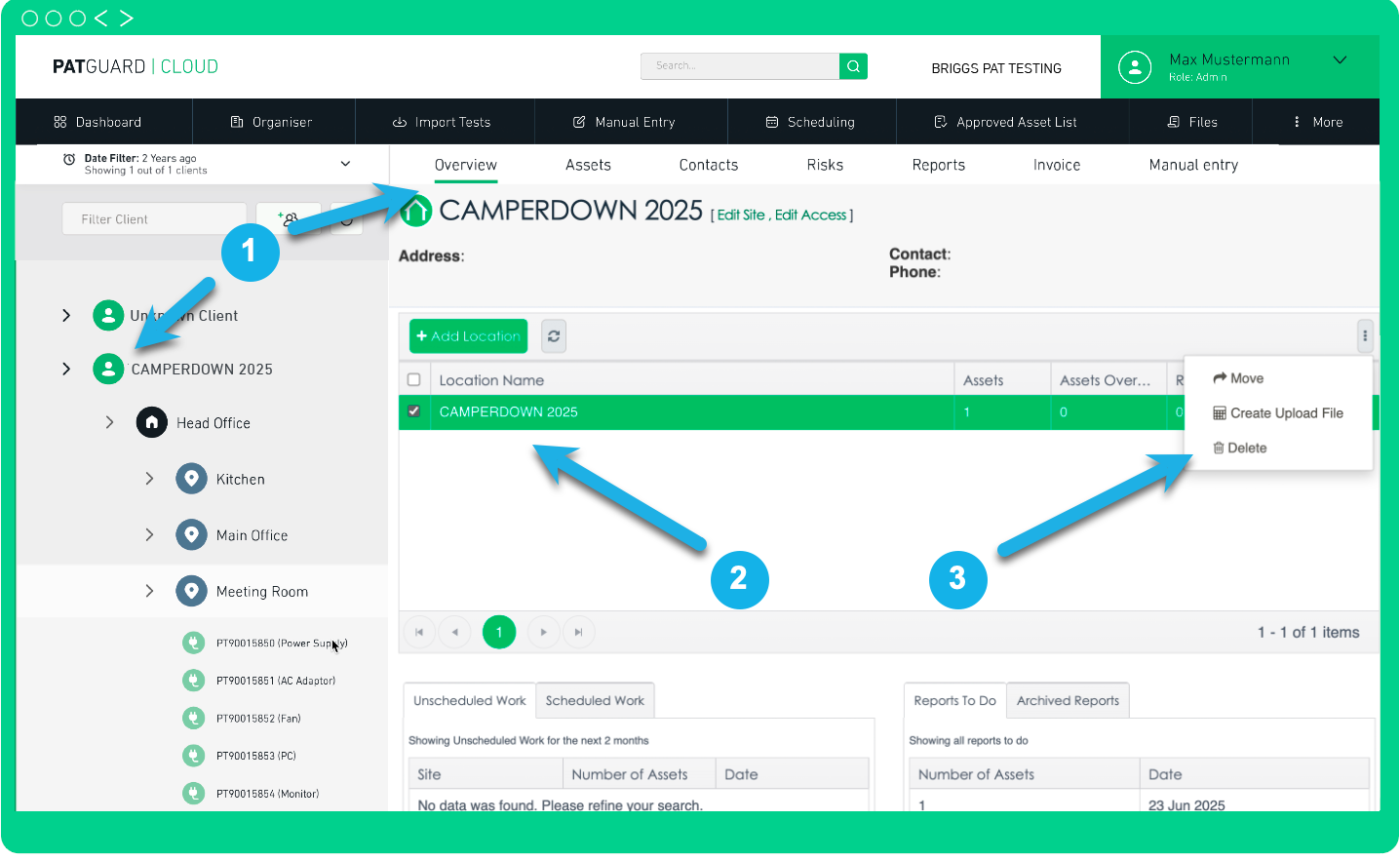Screen dimensions: 1400x860
Task: Click the refresh locations icon button
Action: [x=554, y=335]
